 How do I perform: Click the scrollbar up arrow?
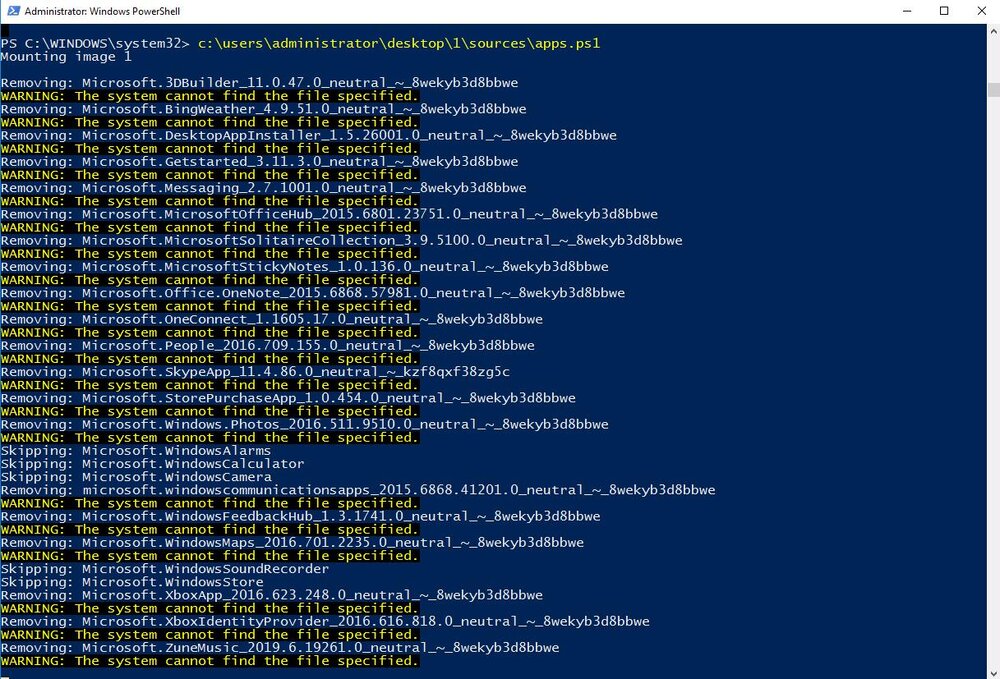pos(994,30)
